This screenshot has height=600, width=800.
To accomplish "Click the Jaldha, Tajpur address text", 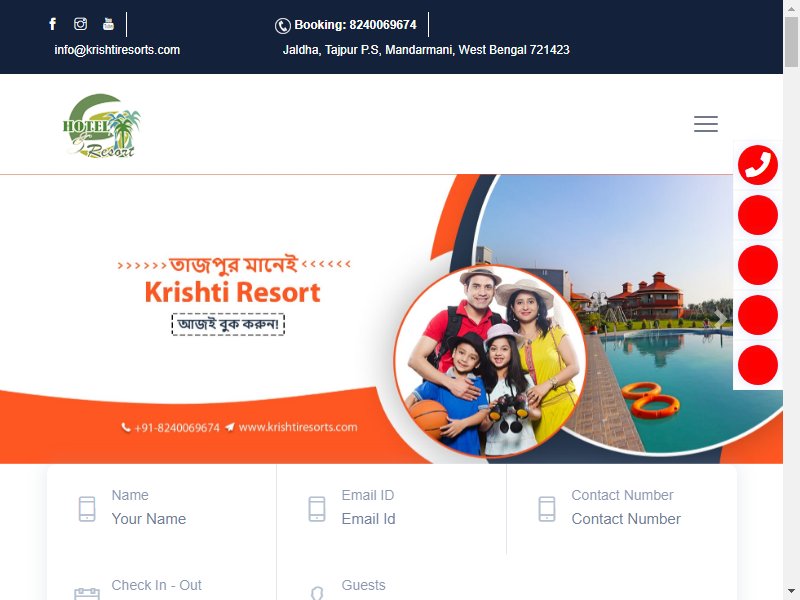I will pyautogui.click(x=426, y=50).
